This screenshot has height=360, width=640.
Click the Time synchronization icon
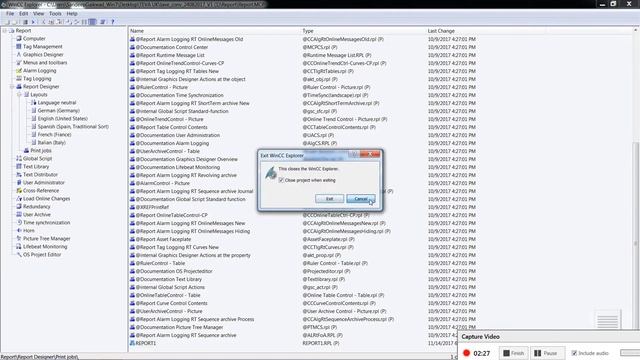(x=19, y=223)
